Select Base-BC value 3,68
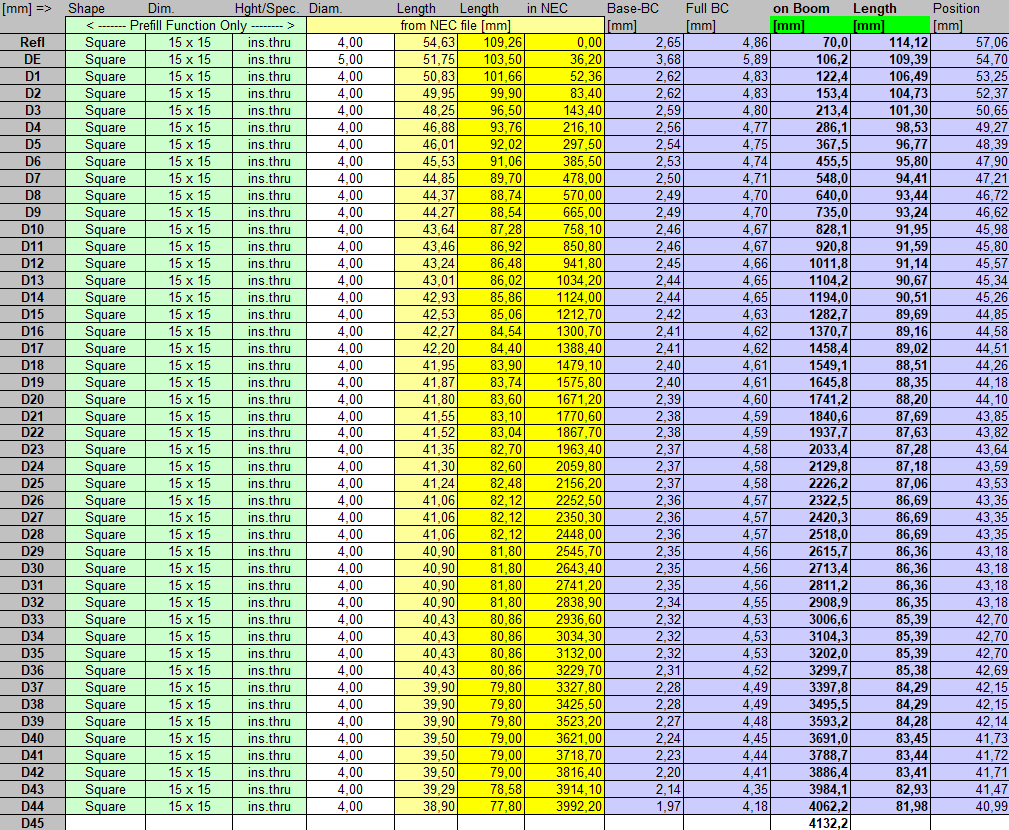The image size is (1009, 830). (644, 59)
